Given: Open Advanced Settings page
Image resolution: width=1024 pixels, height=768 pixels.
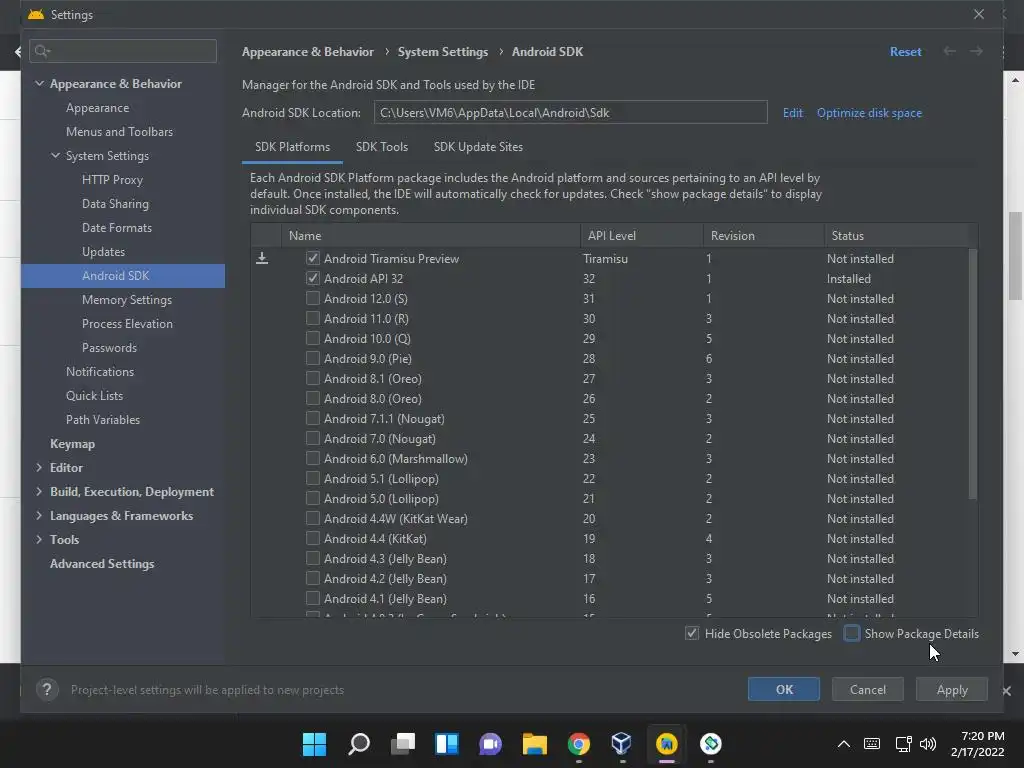Looking at the screenshot, I should click(x=102, y=564).
